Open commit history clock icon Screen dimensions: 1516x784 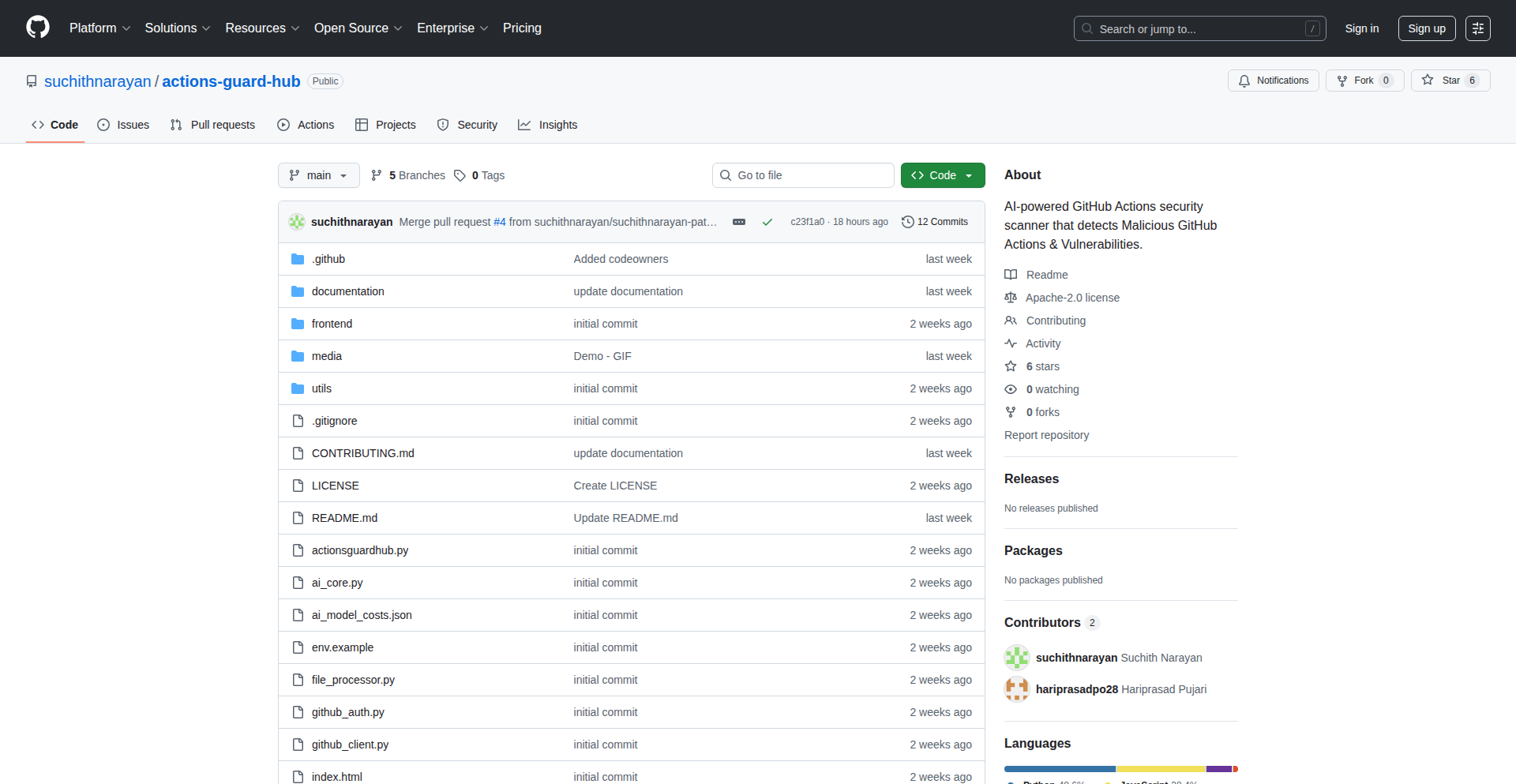908,222
